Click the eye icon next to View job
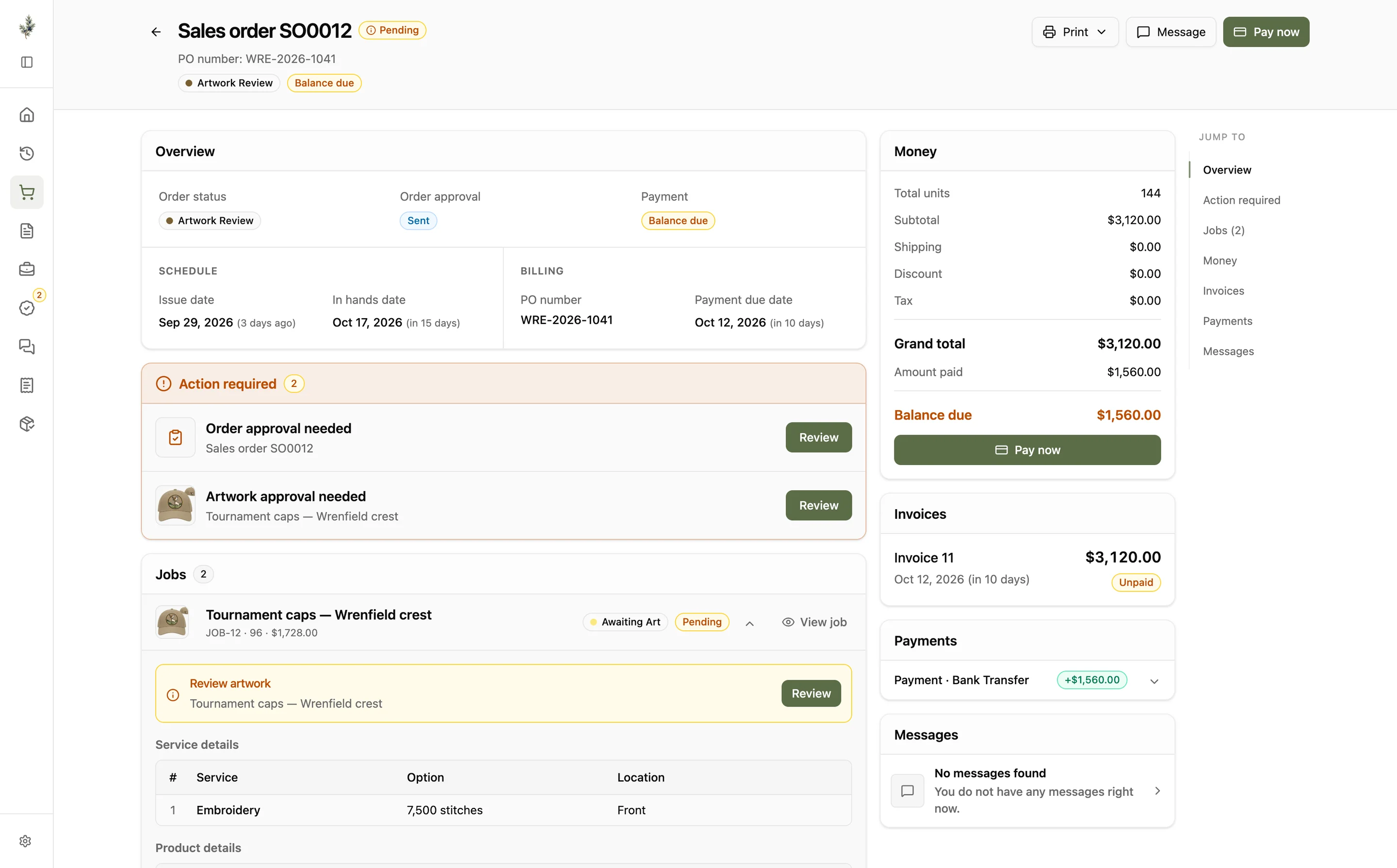 (788, 622)
